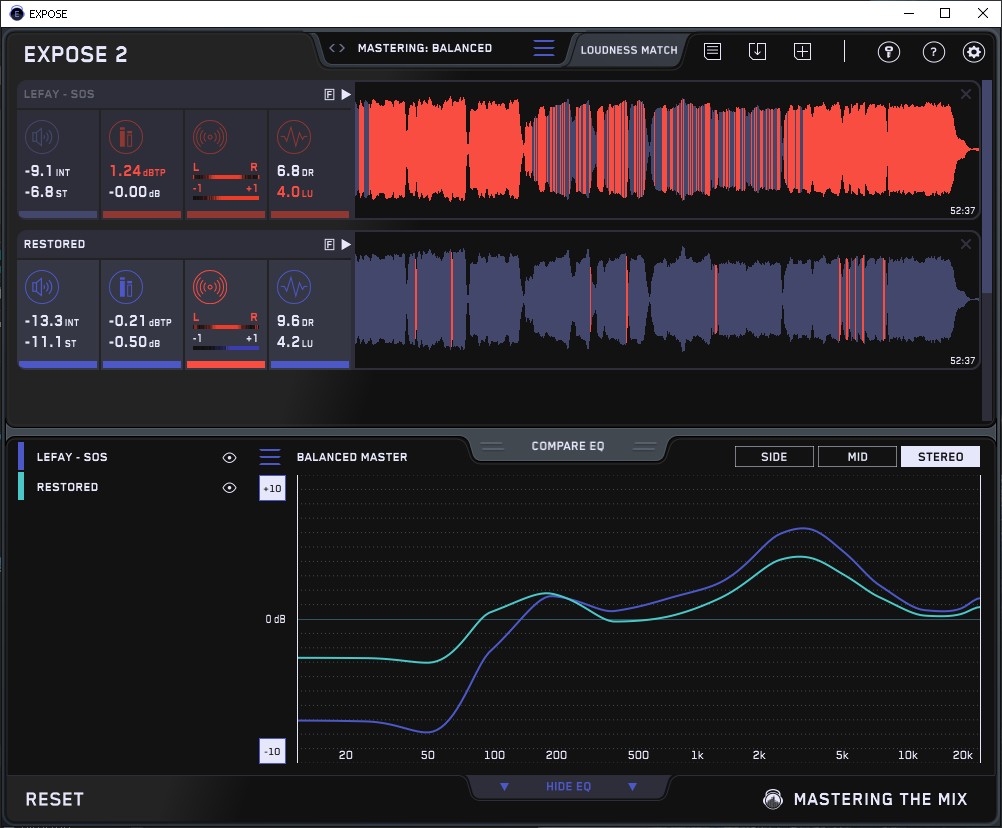Click the 1.24 dBTP peak value

point(137,171)
